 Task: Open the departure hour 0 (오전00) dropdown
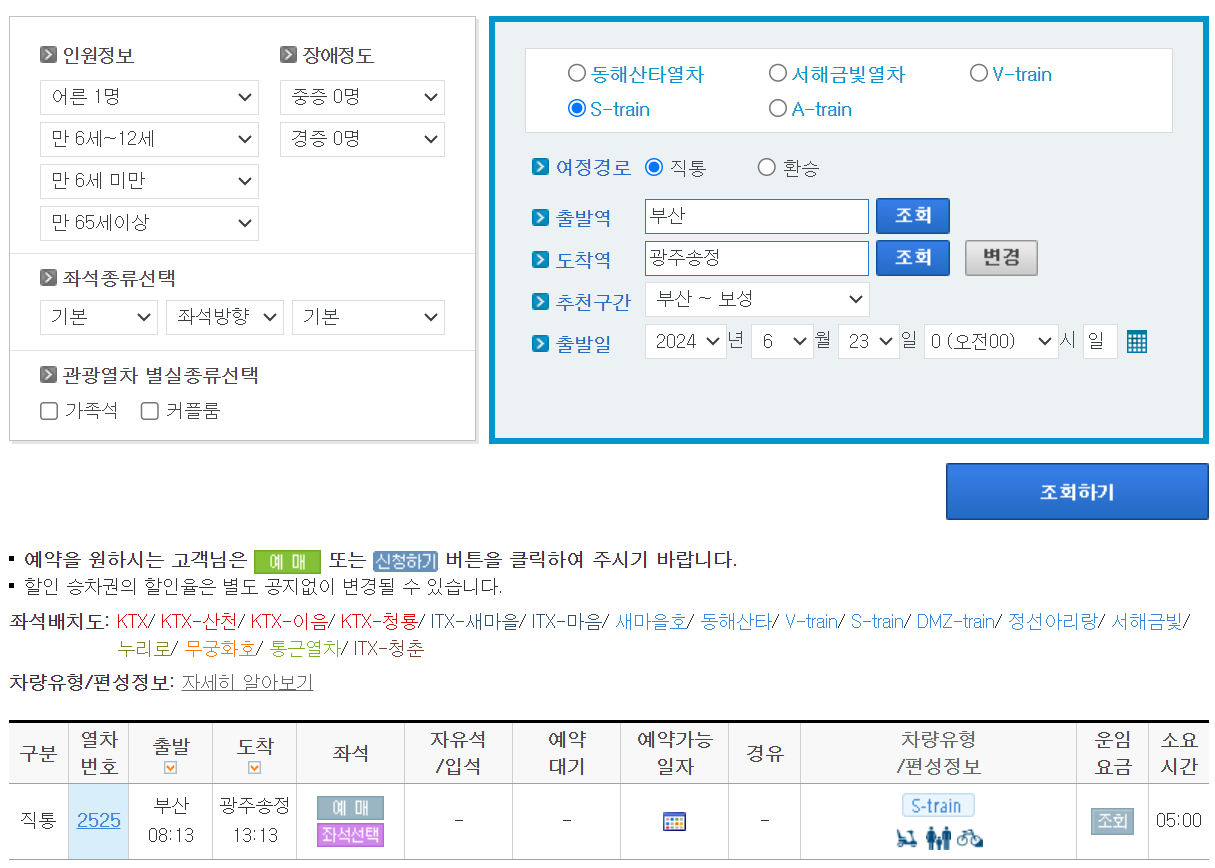click(x=990, y=341)
